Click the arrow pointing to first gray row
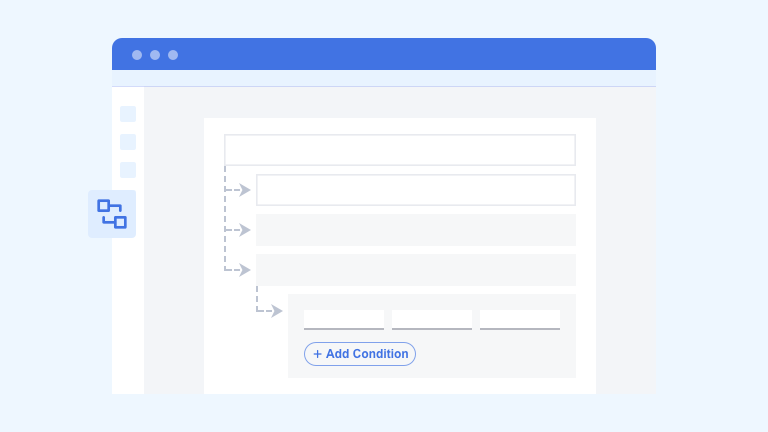This screenshot has height=432, width=768. pos(244,230)
